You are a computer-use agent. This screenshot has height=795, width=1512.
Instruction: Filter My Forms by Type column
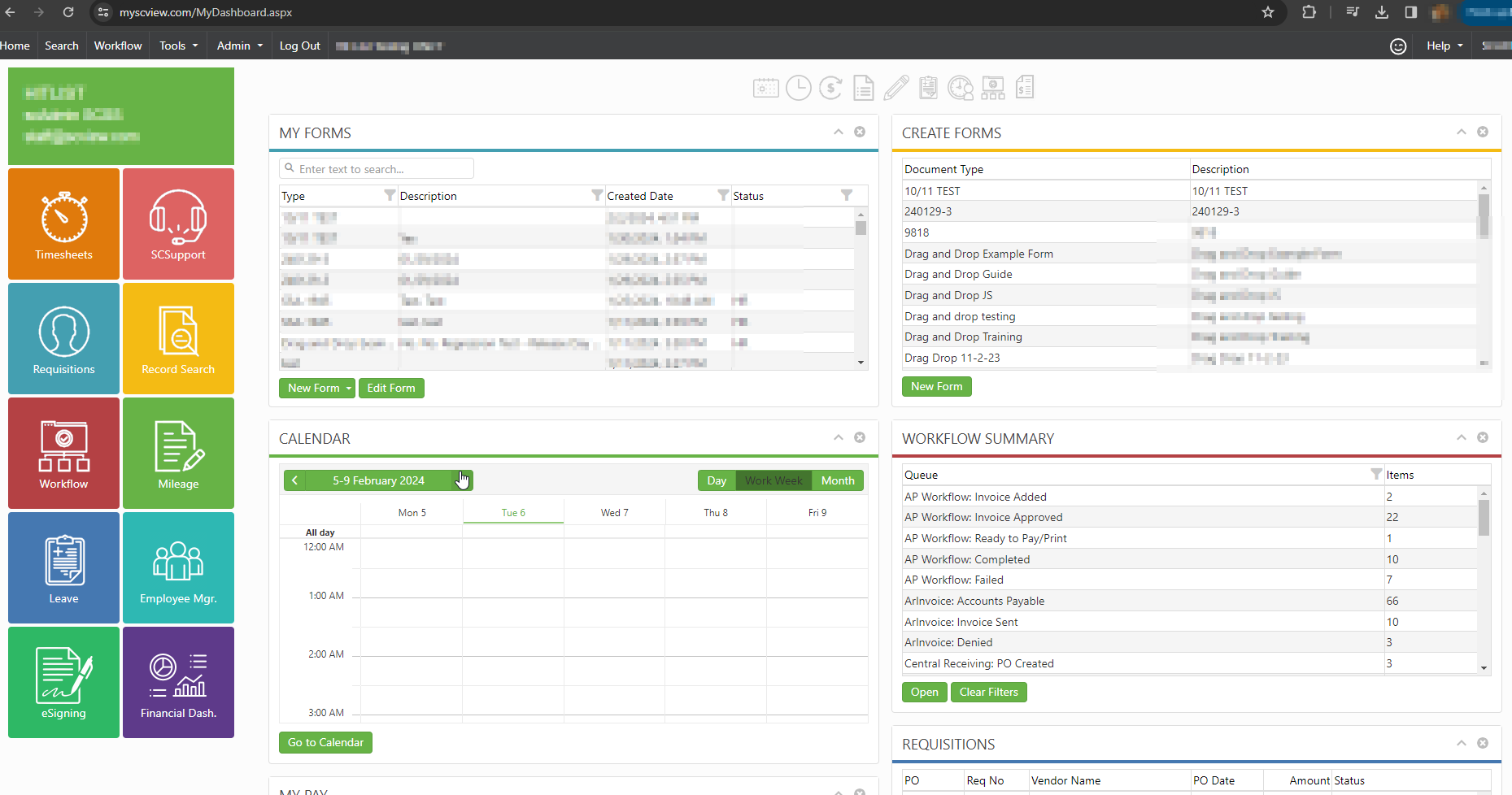coord(390,195)
